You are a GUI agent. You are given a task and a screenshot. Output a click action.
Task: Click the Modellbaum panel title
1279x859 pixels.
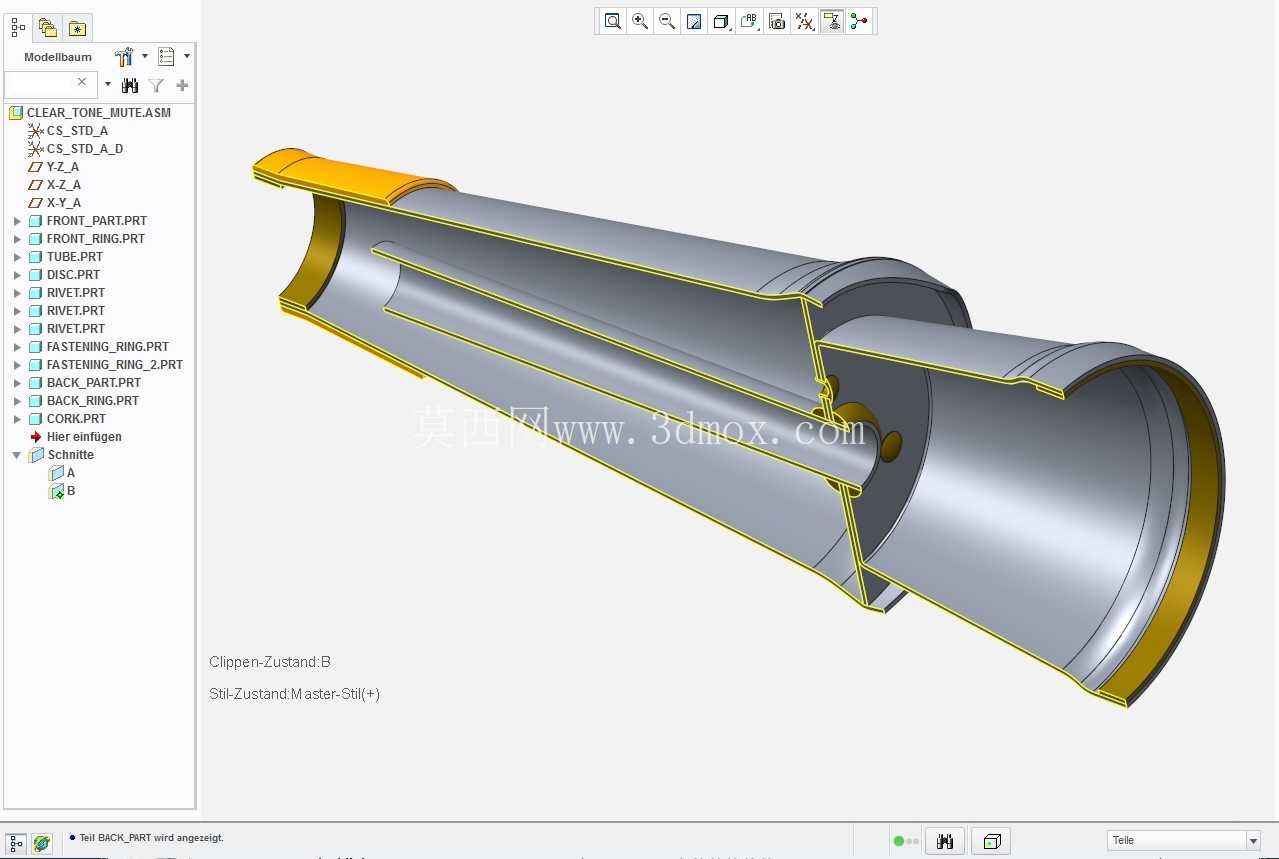pos(58,57)
